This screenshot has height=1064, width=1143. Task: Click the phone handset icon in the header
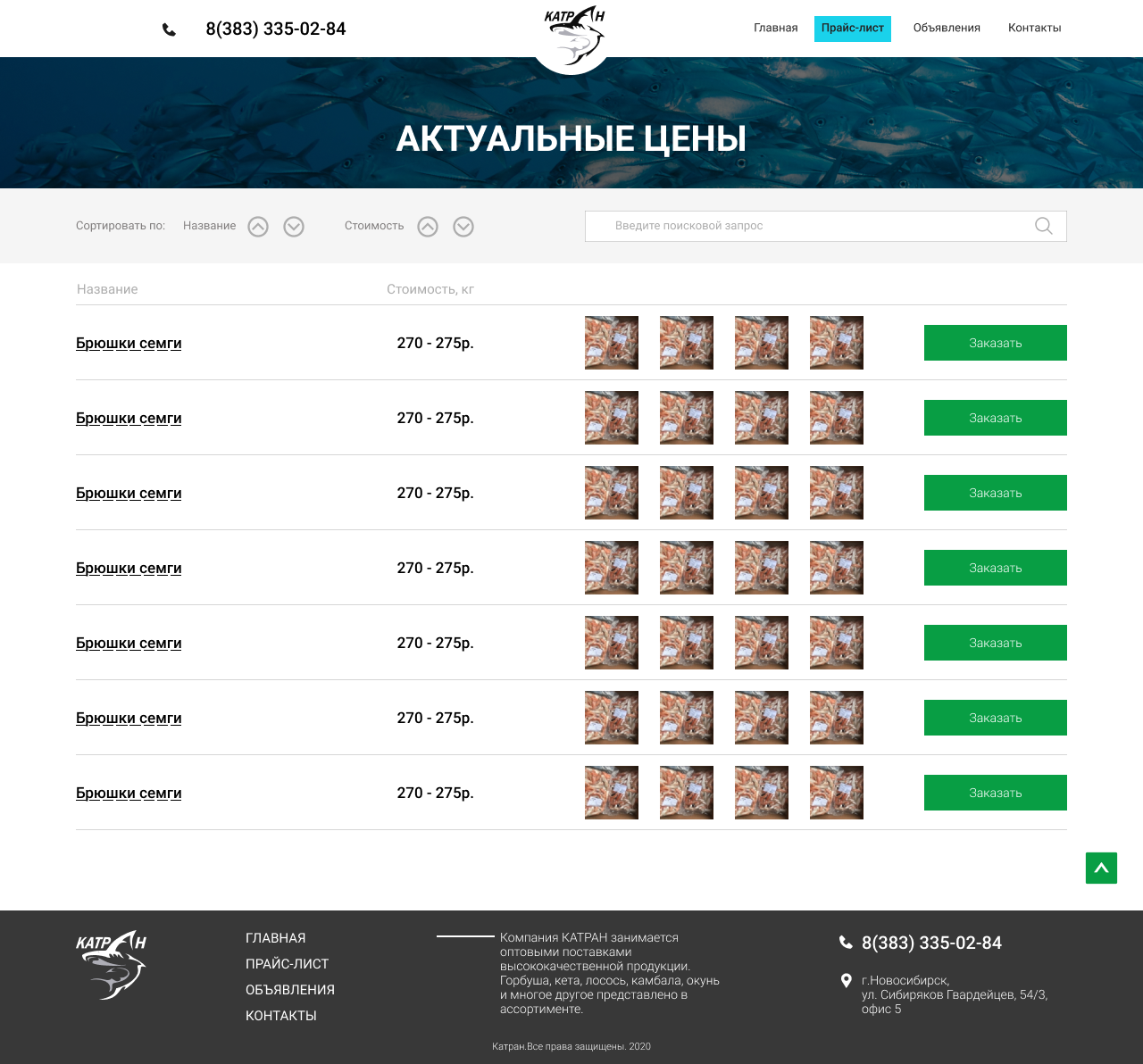(169, 29)
